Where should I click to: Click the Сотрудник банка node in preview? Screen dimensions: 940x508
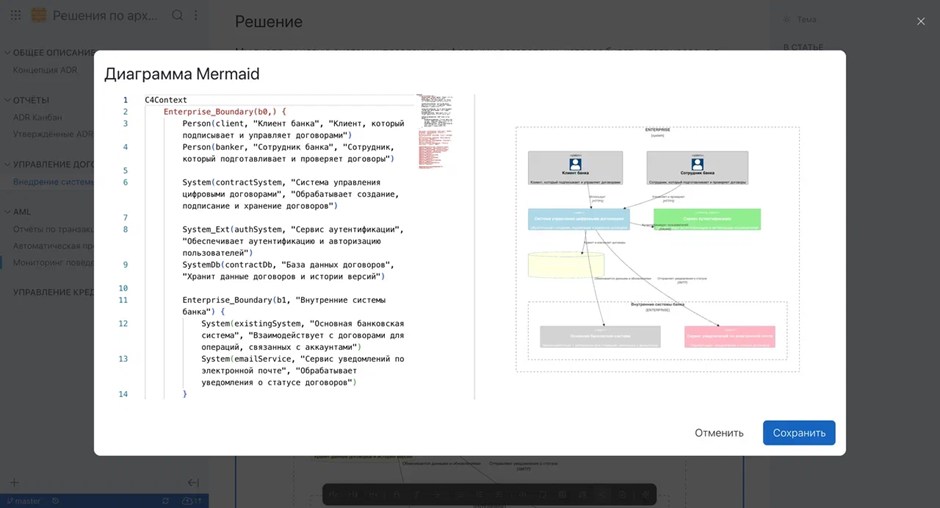697,168
